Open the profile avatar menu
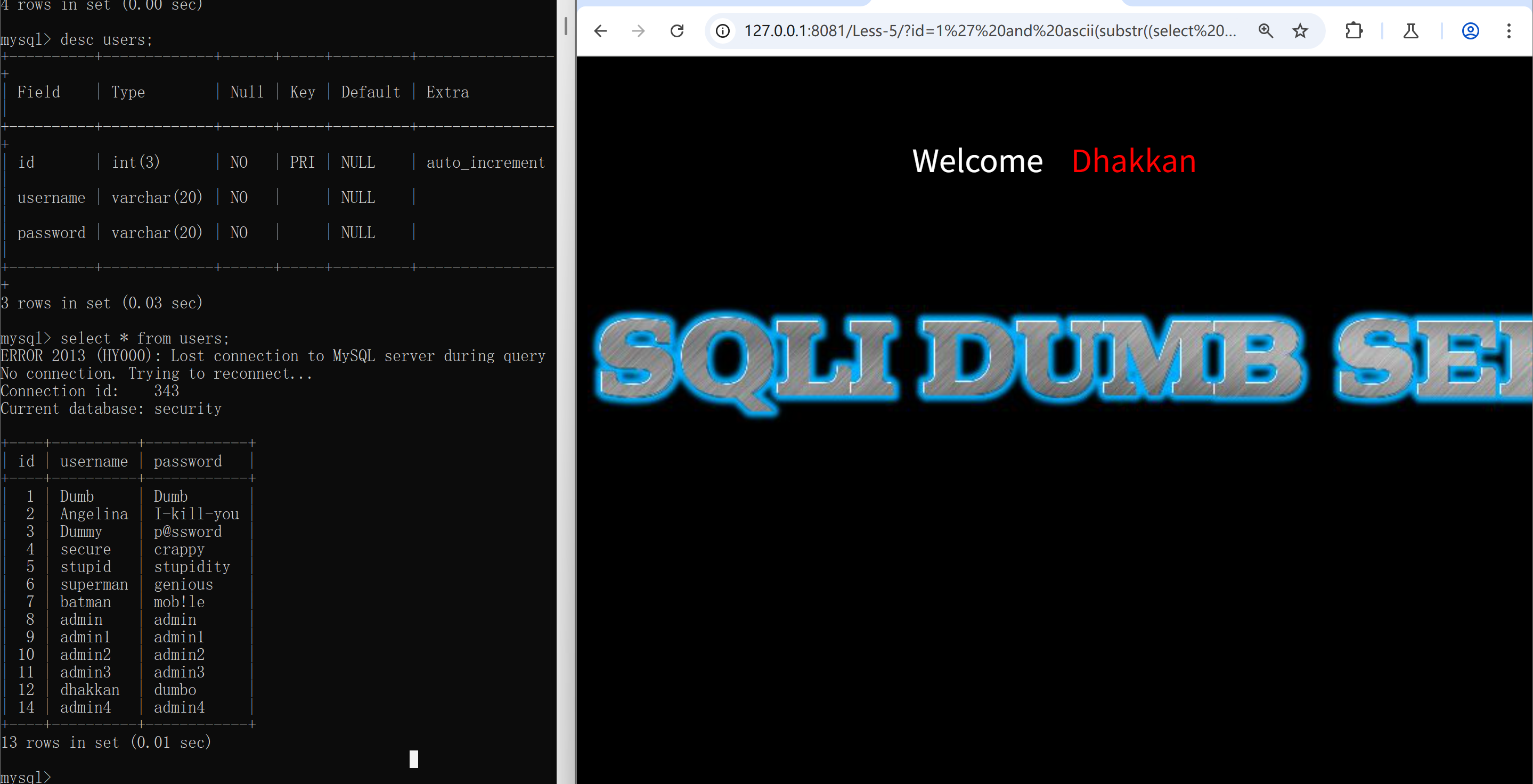1533x784 pixels. click(x=1470, y=31)
